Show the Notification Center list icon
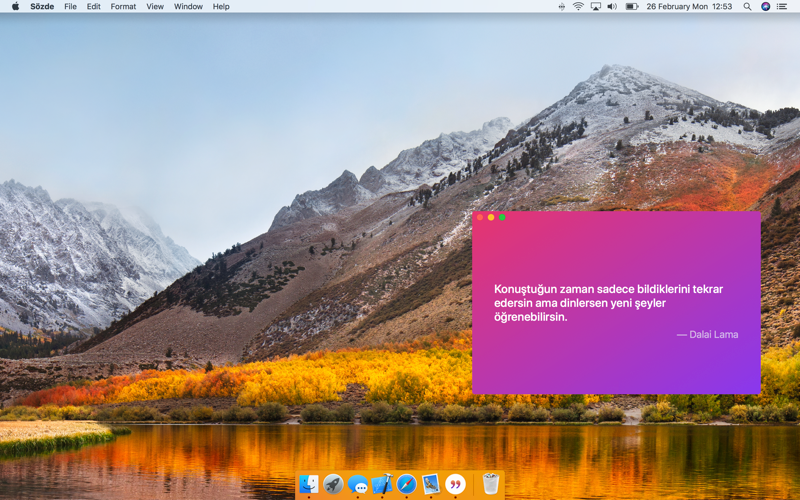 coord(782,7)
